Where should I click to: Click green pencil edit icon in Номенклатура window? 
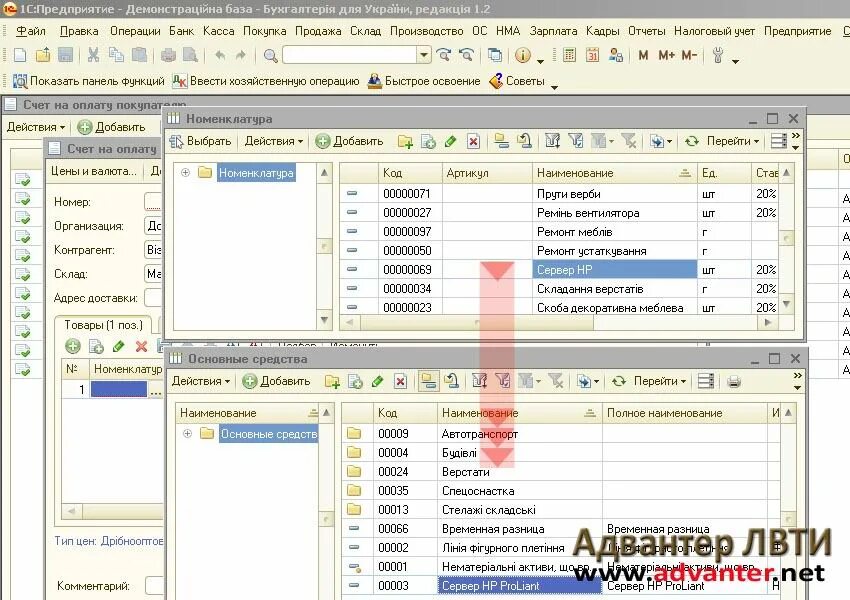(450, 141)
